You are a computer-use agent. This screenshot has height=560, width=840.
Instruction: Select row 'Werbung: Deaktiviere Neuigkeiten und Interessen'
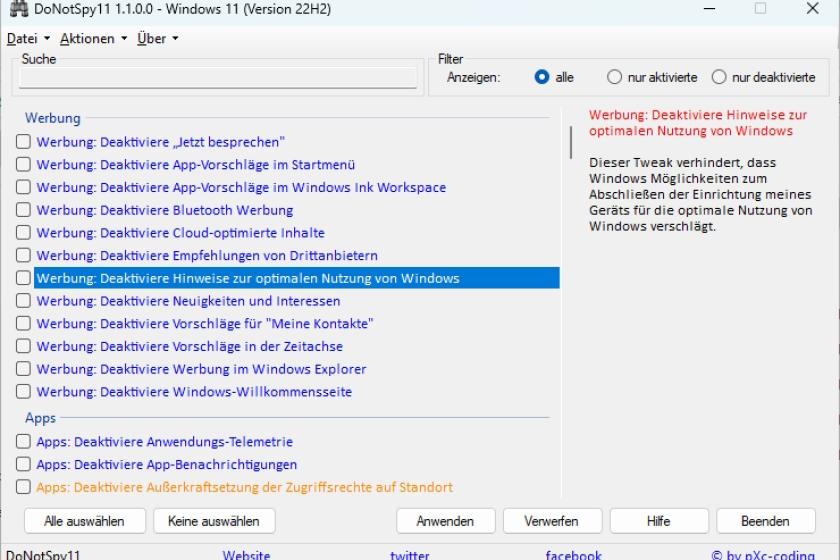click(x=188, y=301)
